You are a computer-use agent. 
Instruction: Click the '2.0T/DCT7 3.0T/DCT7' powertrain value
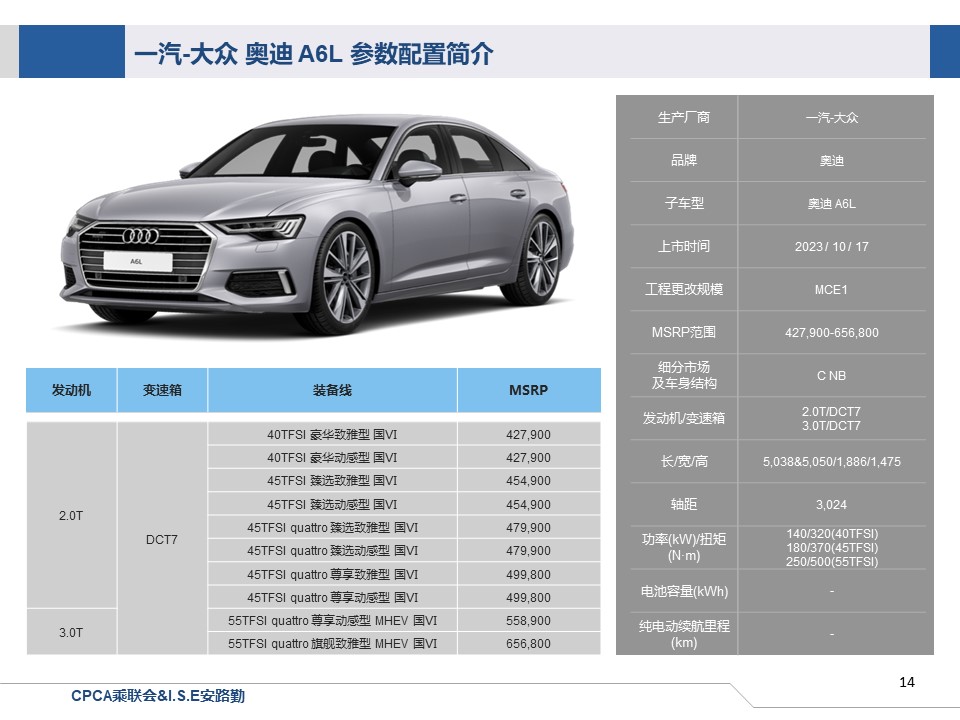tap(831, 418)
